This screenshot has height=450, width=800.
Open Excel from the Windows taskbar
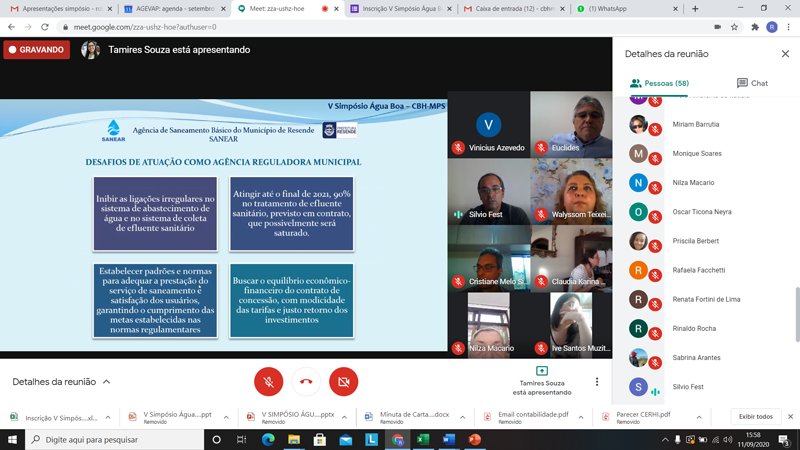pos(422,439)
